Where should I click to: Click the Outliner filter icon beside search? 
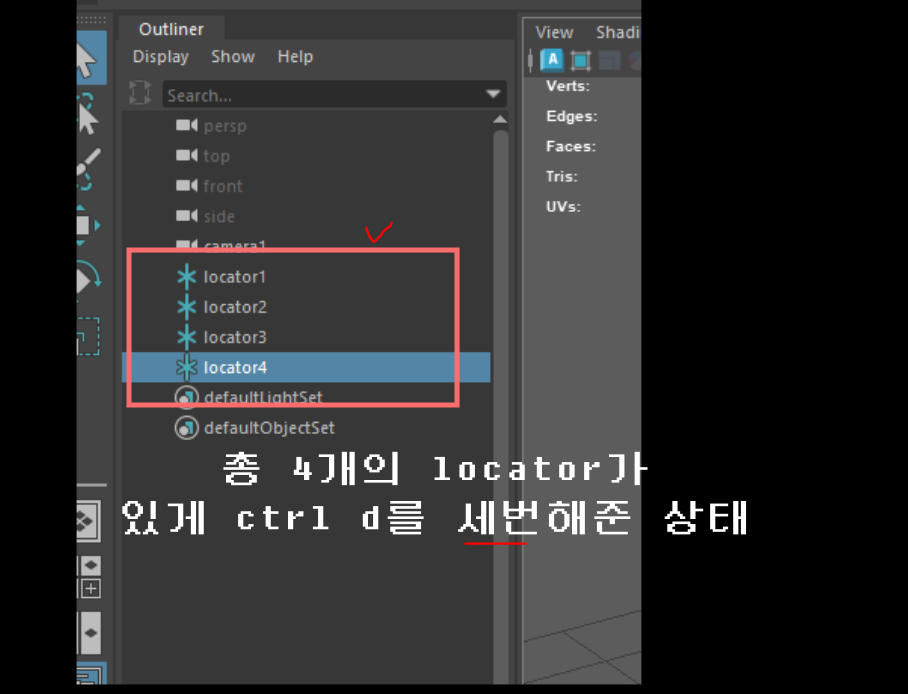(x=140, y=93)
